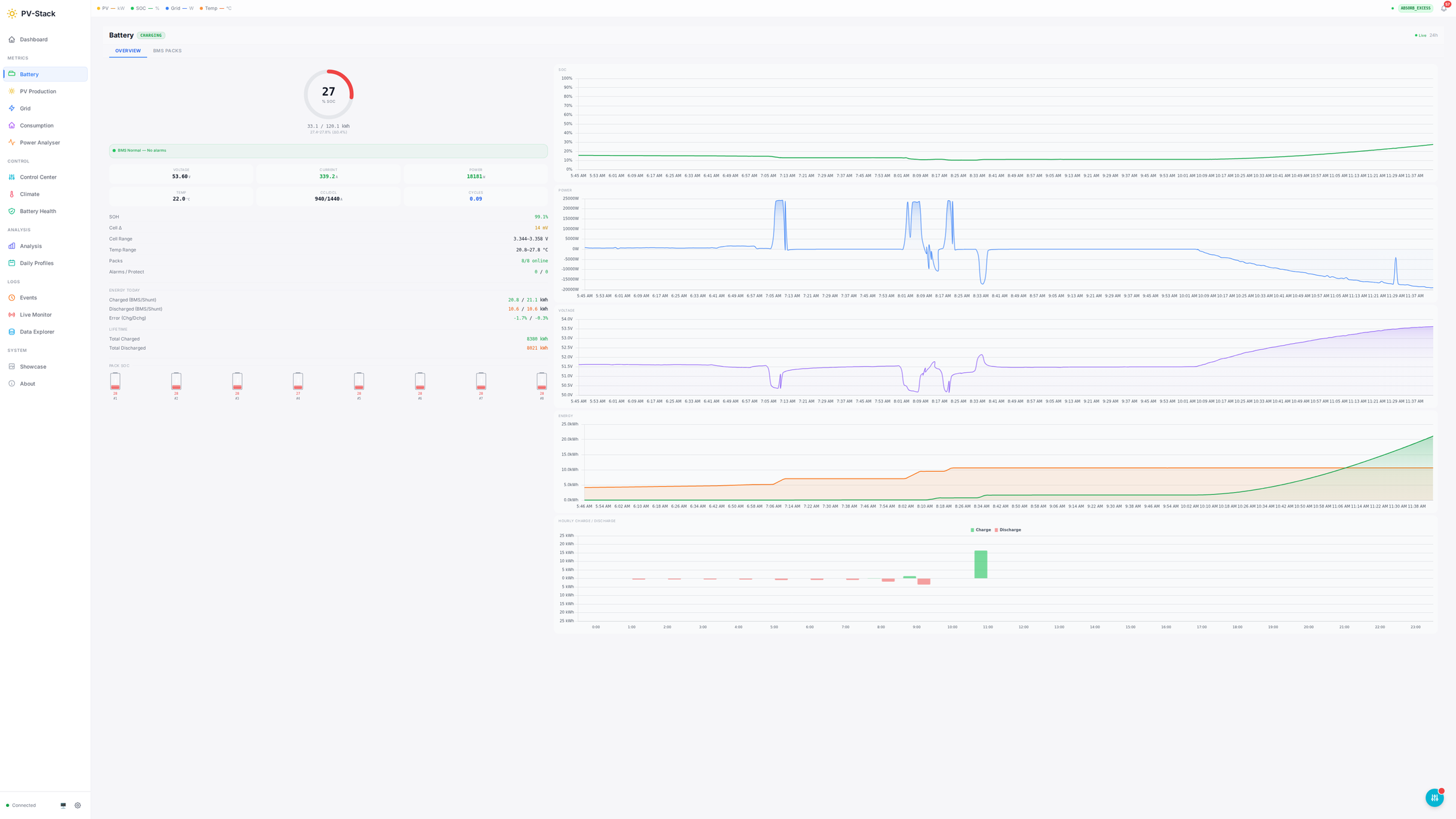Image resolution: width=1456 pixels, height=819 pixels.
Task: Toggle the Discharge series in hourly chart legend
Action: click(x=1006, y=529)
